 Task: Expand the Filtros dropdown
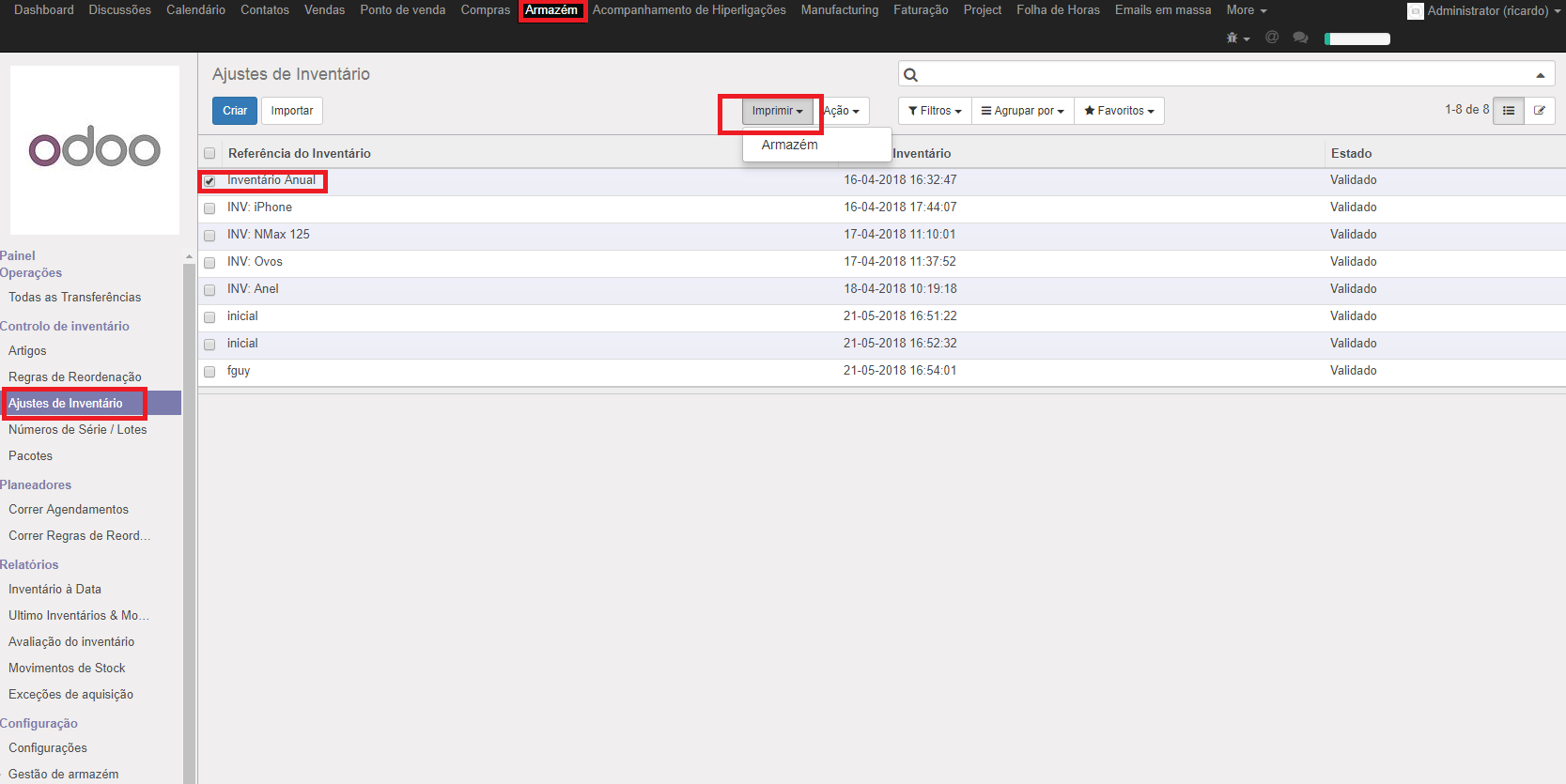(x=935, y=111)
